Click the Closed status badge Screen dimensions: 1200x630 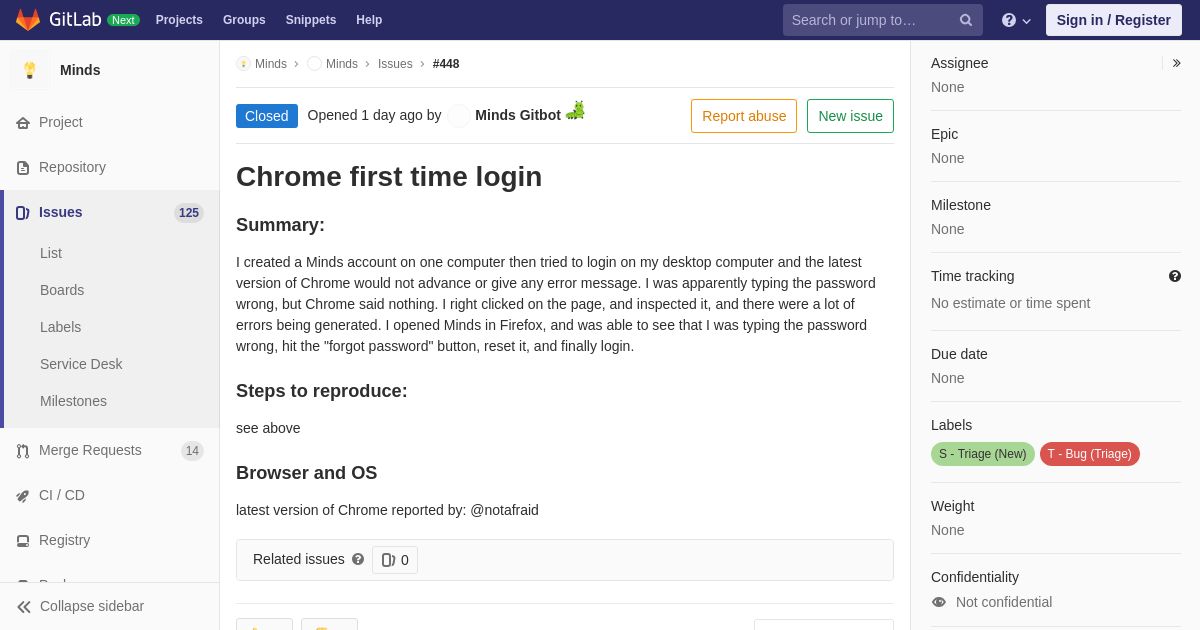coord(267,116)
